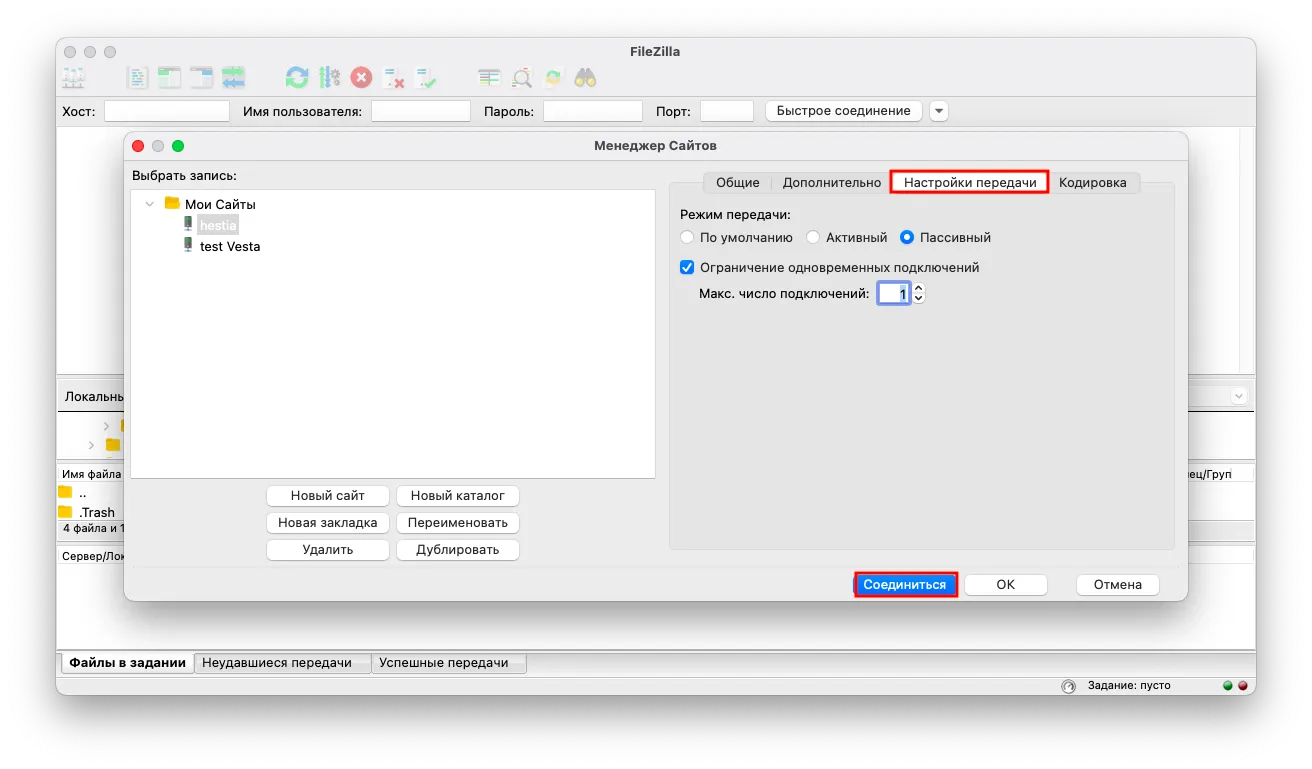Click the refresh file lists icon
Screen dimensions: 1312x769
[x=297, y=77]
